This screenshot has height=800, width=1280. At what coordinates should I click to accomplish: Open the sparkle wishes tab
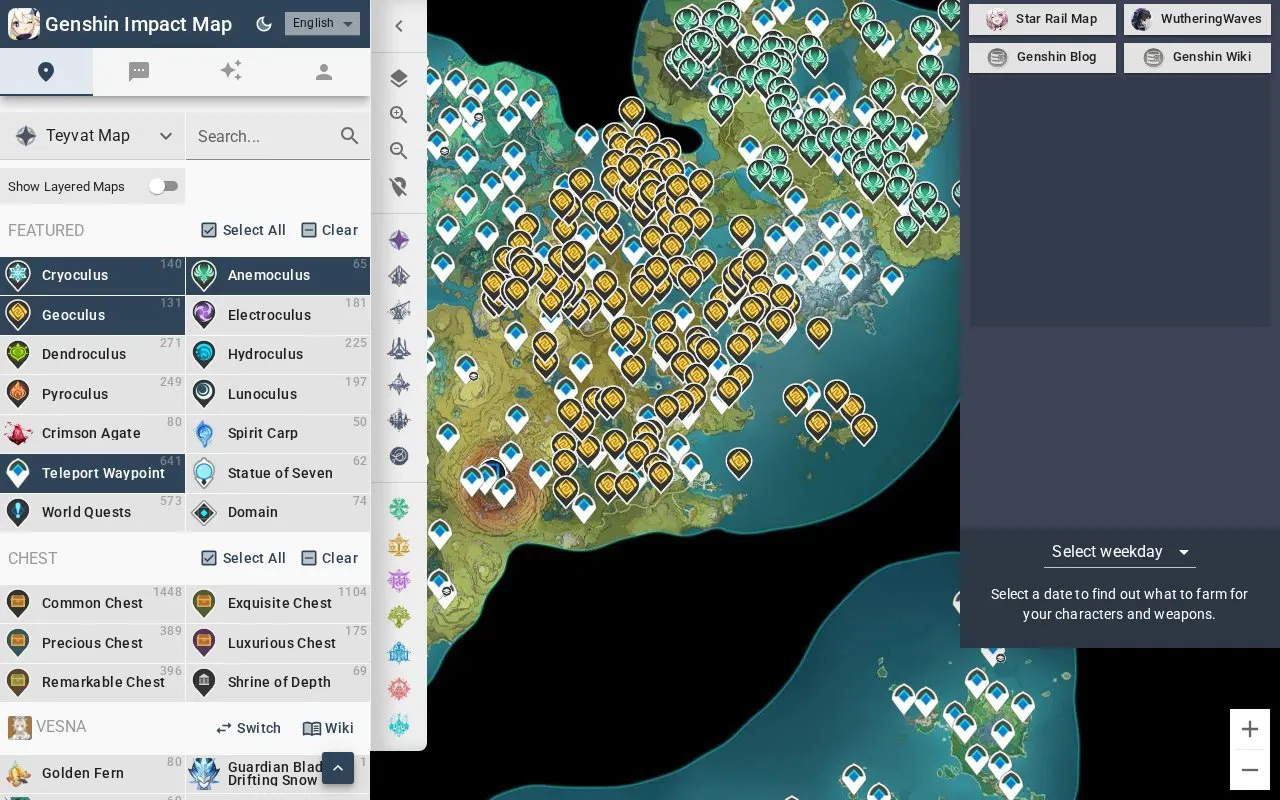pos(231,72)
